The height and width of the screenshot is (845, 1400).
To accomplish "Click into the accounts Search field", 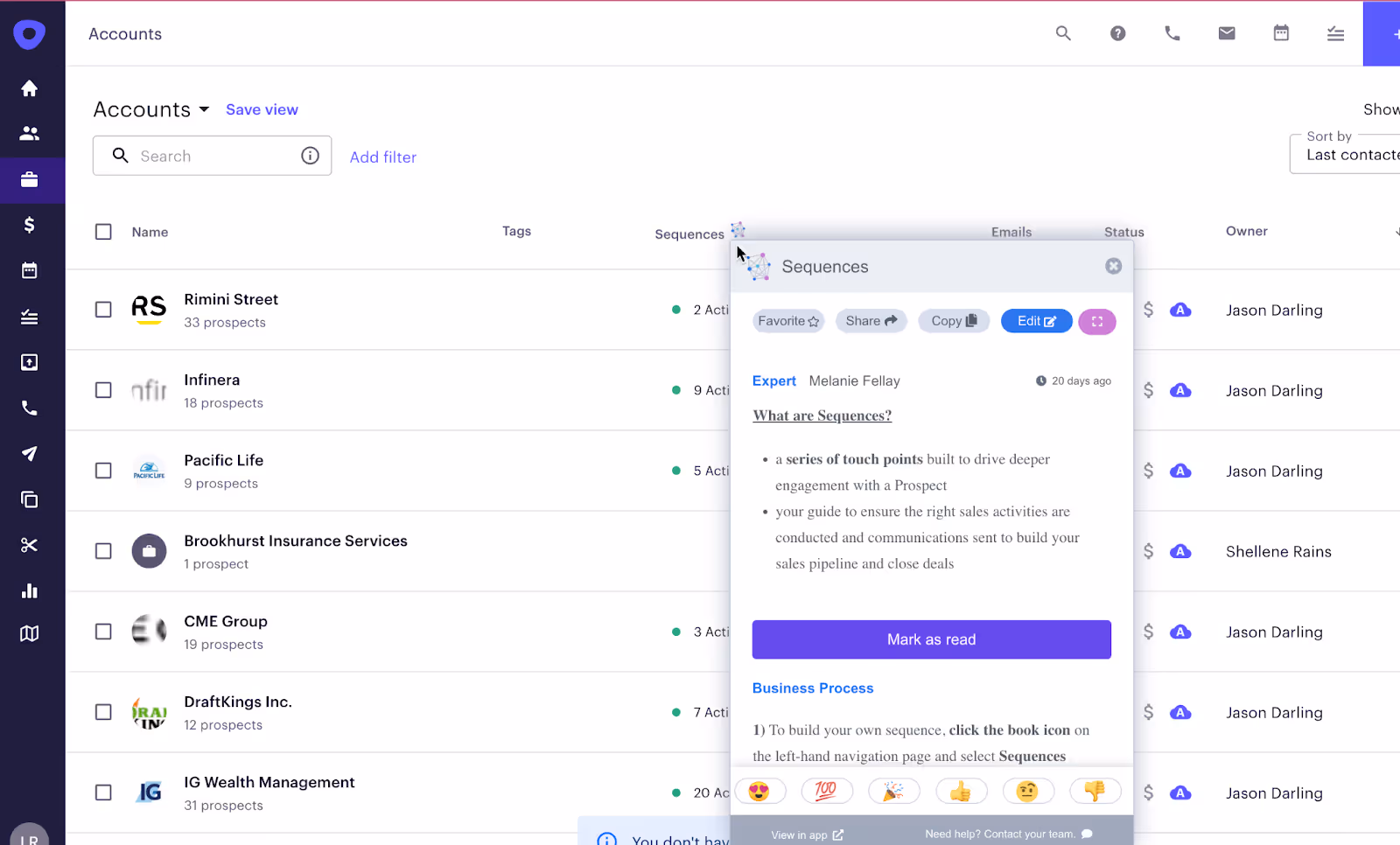I will (212, 156).
